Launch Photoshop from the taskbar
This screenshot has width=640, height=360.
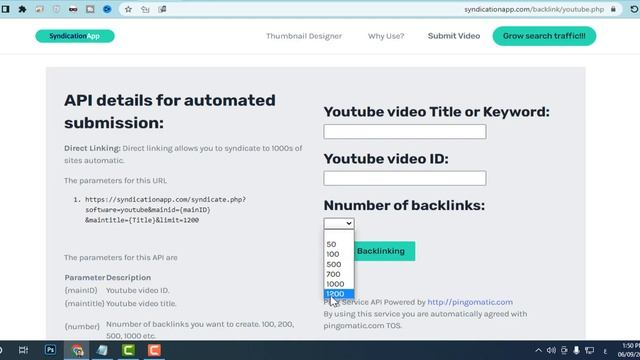coord(50,350)
